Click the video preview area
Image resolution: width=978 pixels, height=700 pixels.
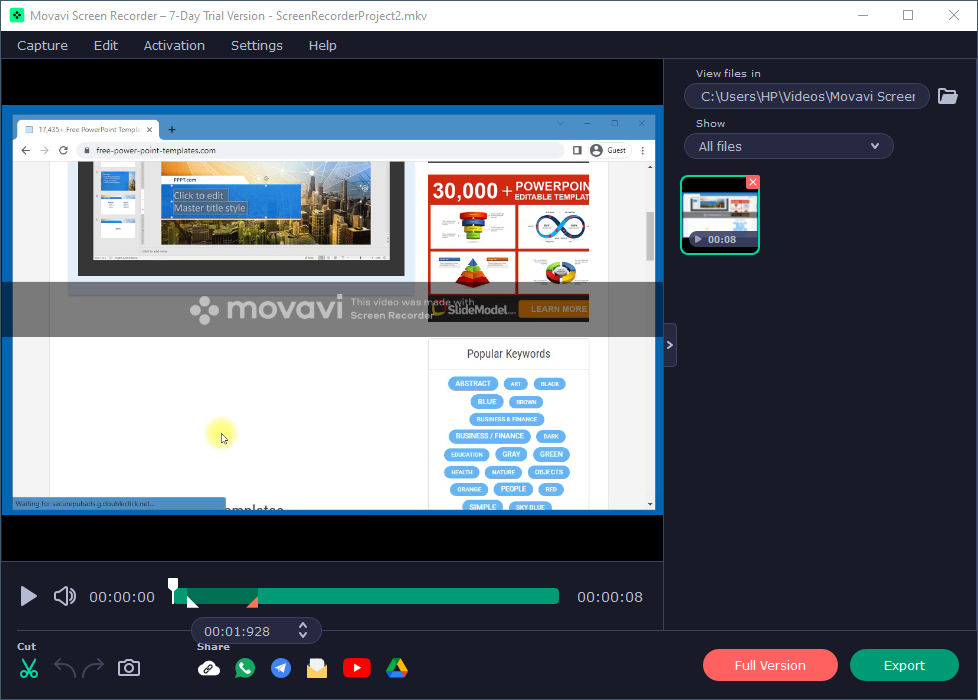pyautogui.click(x=332, y=310)
